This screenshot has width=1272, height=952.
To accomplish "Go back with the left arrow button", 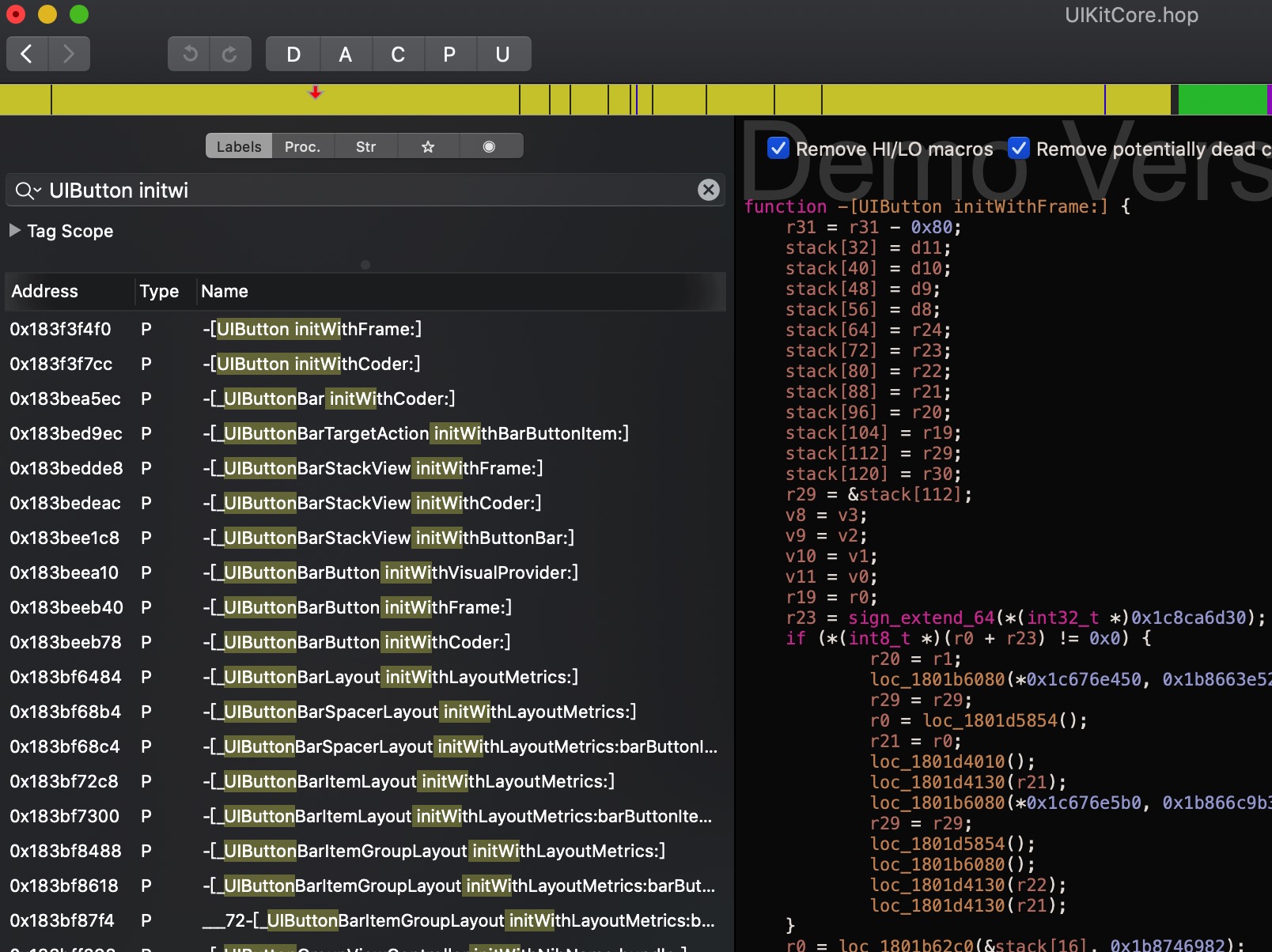I will [x=27, y=54].
